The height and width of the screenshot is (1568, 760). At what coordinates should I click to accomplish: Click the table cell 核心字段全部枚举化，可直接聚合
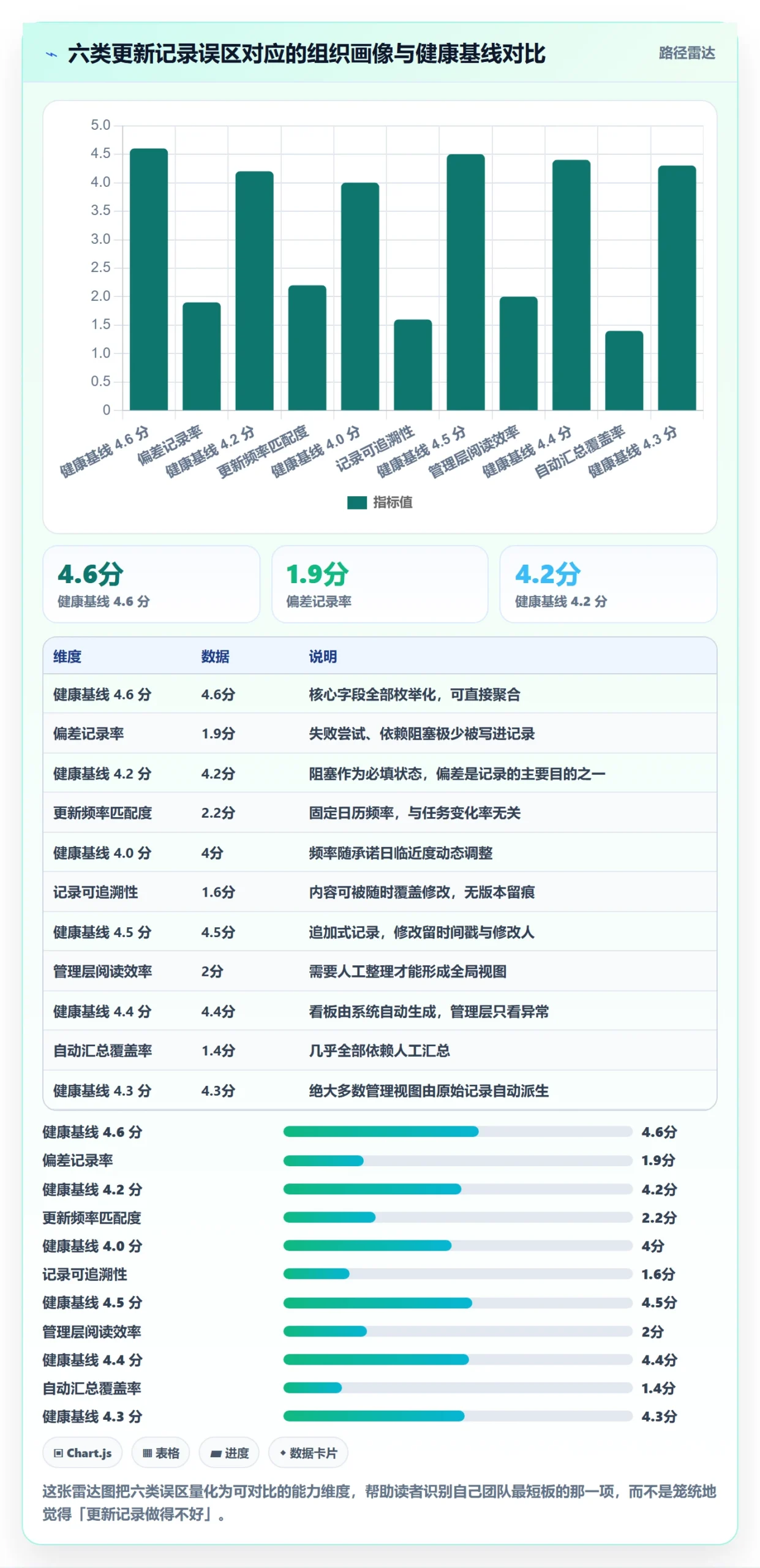tap(415, 695)
